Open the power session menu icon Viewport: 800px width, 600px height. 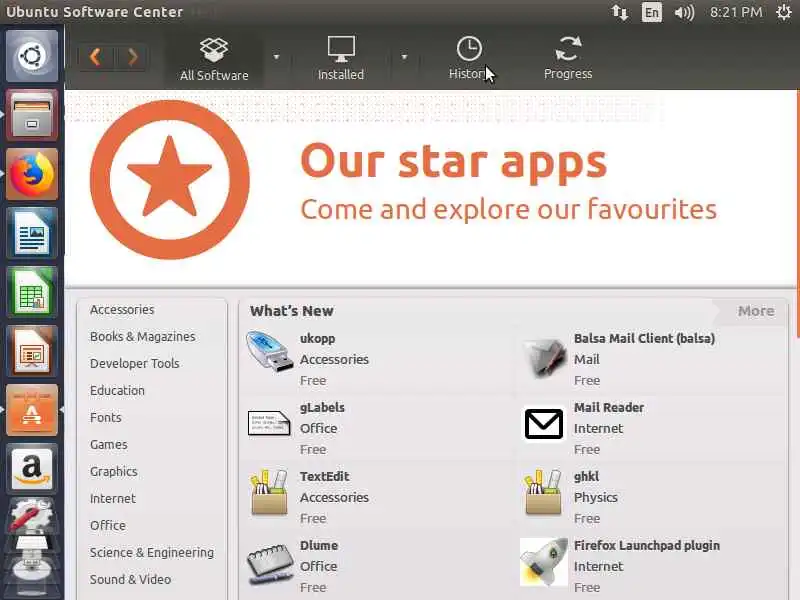click(784, 12)
